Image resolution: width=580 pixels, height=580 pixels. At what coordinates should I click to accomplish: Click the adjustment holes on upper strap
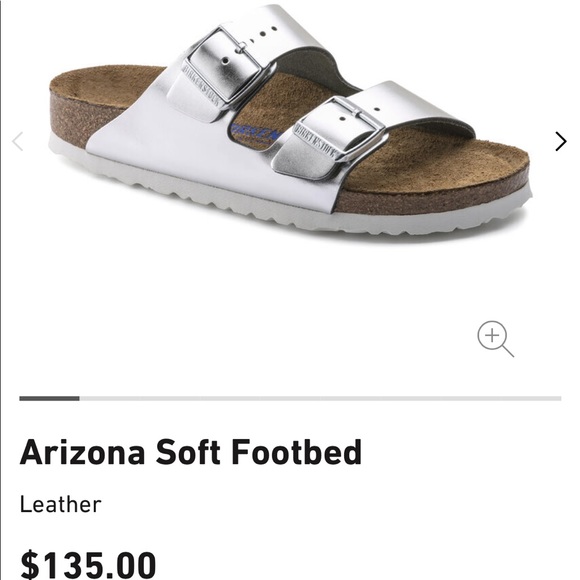(x=263, y=33)
